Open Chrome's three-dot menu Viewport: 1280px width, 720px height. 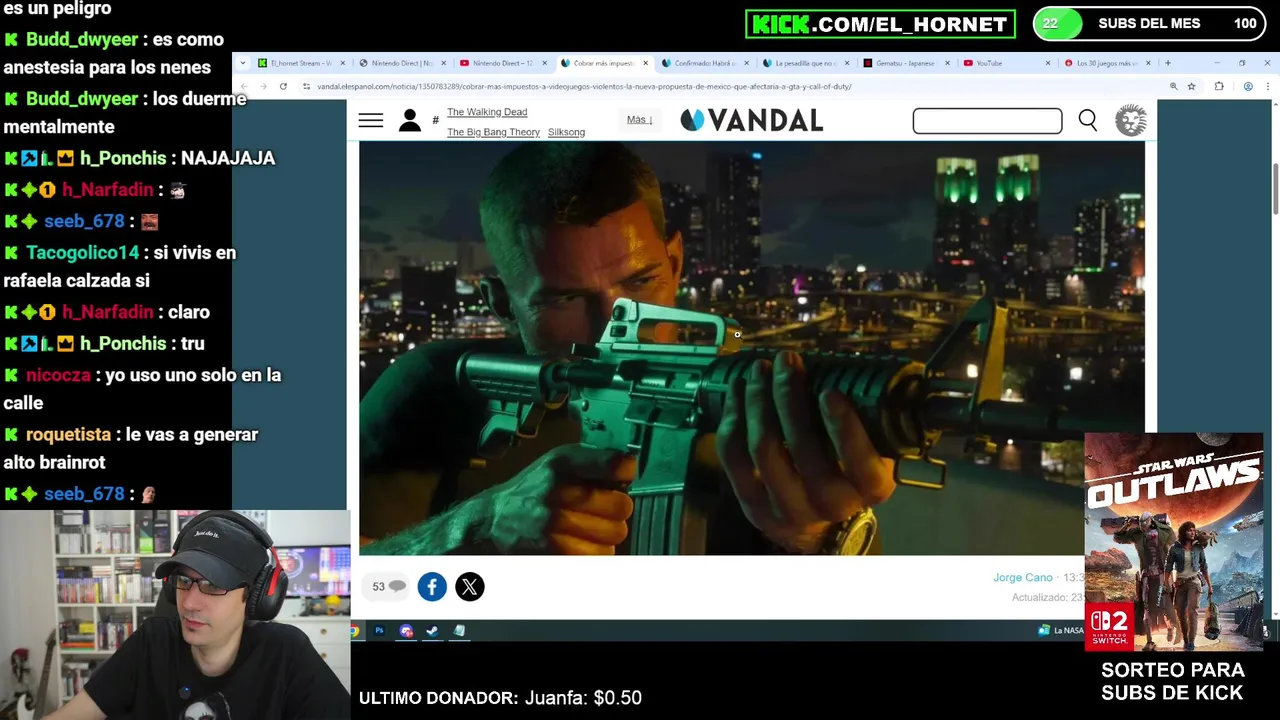tap(1266, 86)
